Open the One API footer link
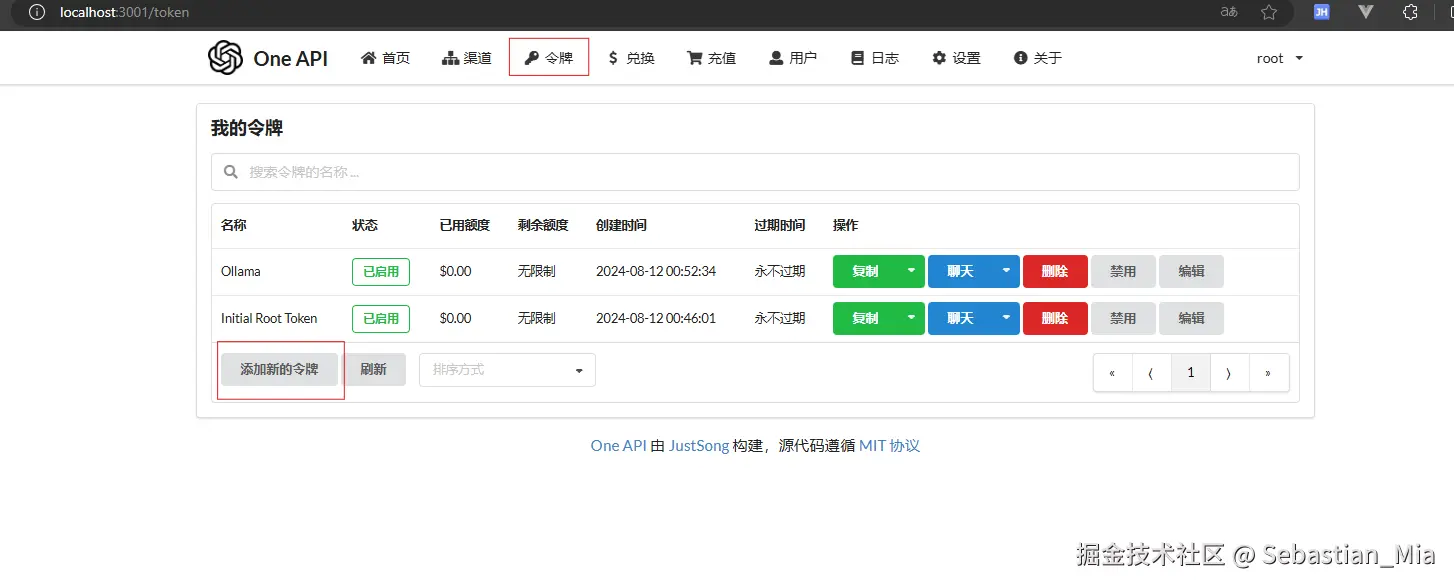 click(618, 446)
